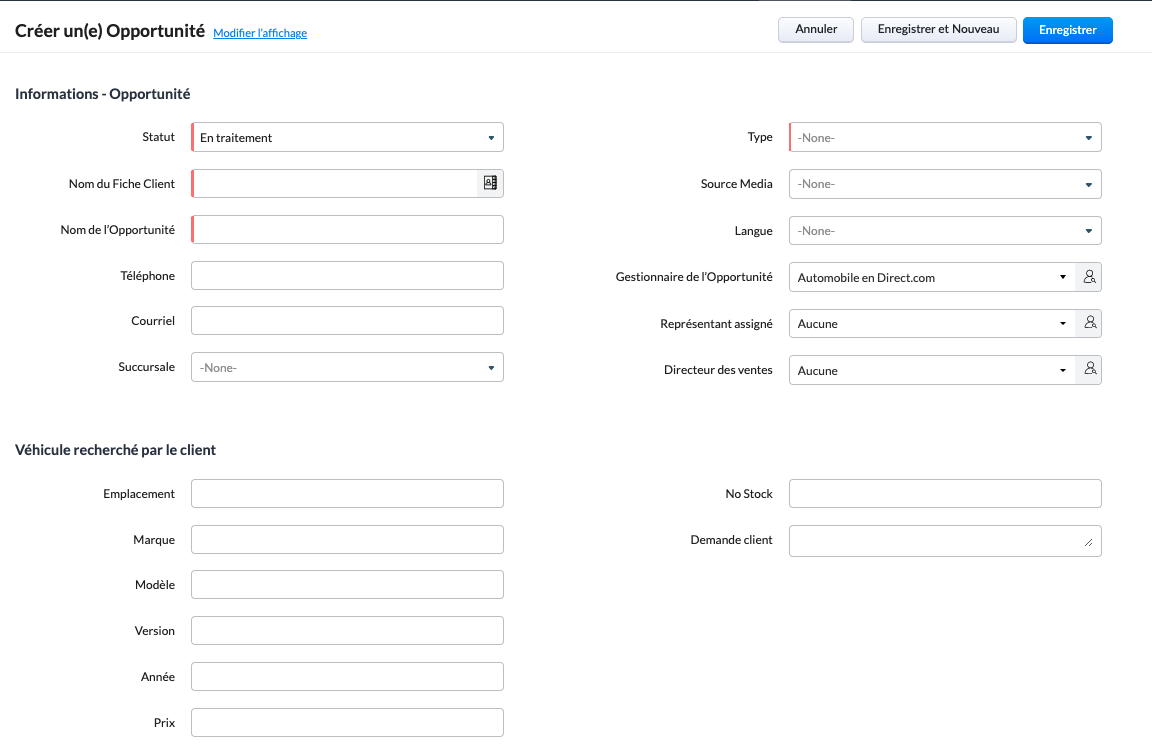Open the Succursale dropdown

(x=347, y=367)
